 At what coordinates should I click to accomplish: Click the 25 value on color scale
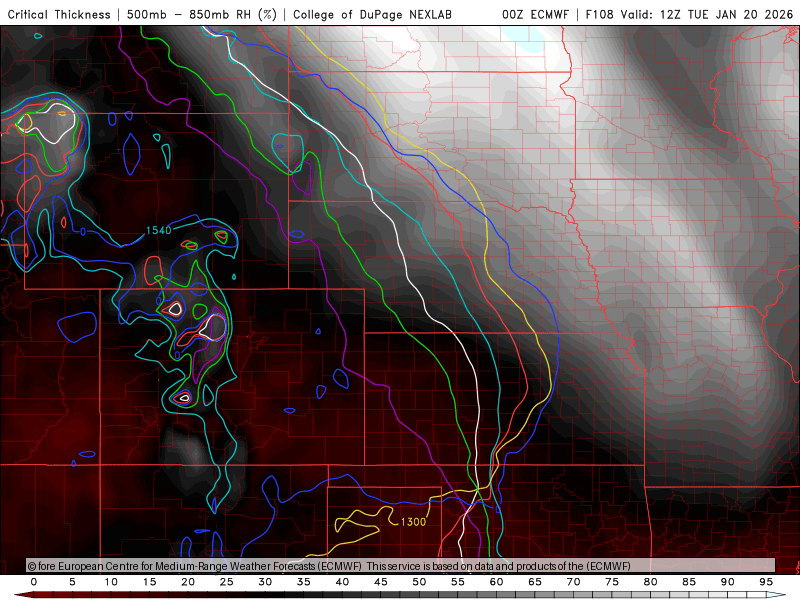(227, 582)
